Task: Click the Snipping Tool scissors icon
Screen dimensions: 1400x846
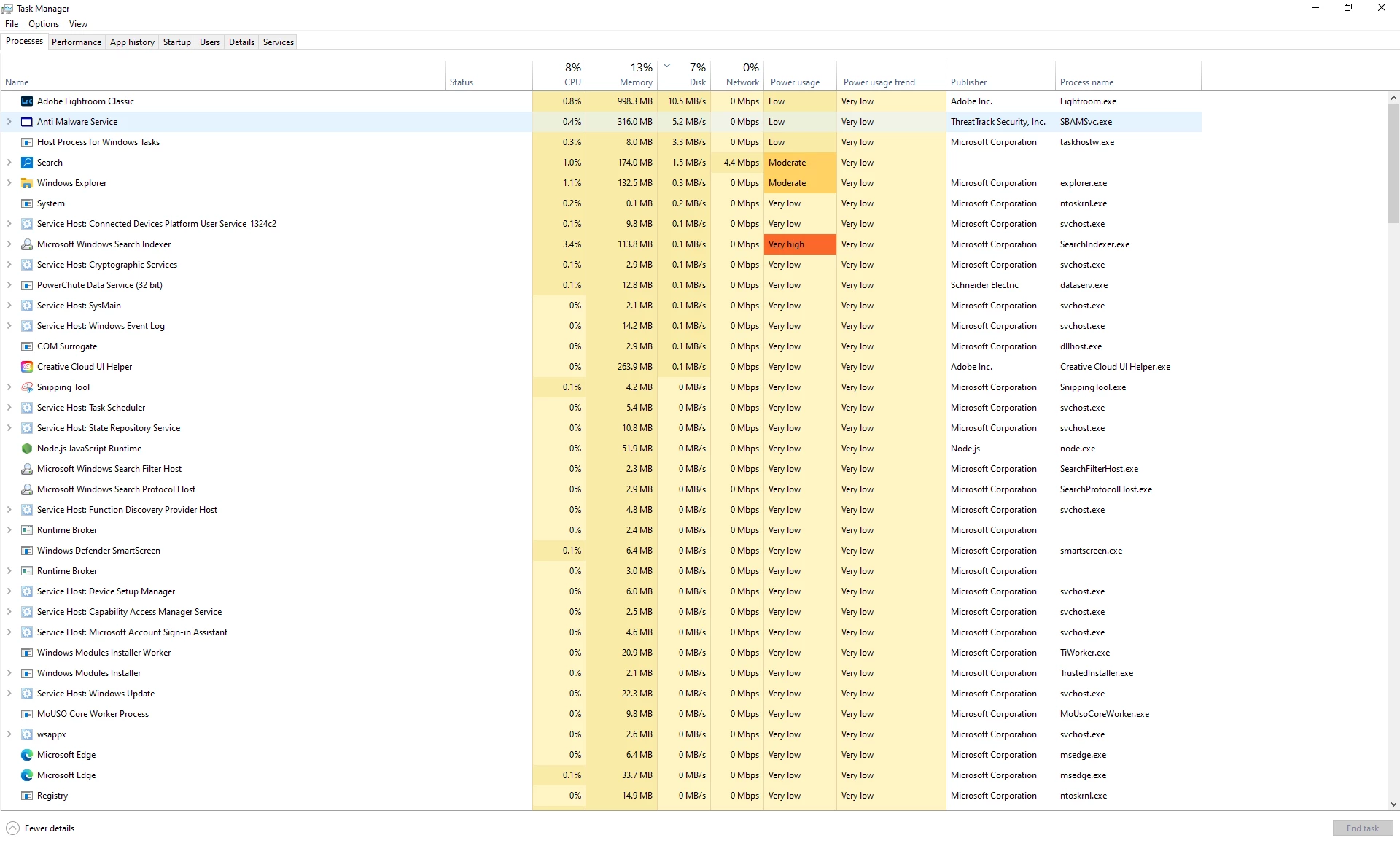Action: pos(27,387)
